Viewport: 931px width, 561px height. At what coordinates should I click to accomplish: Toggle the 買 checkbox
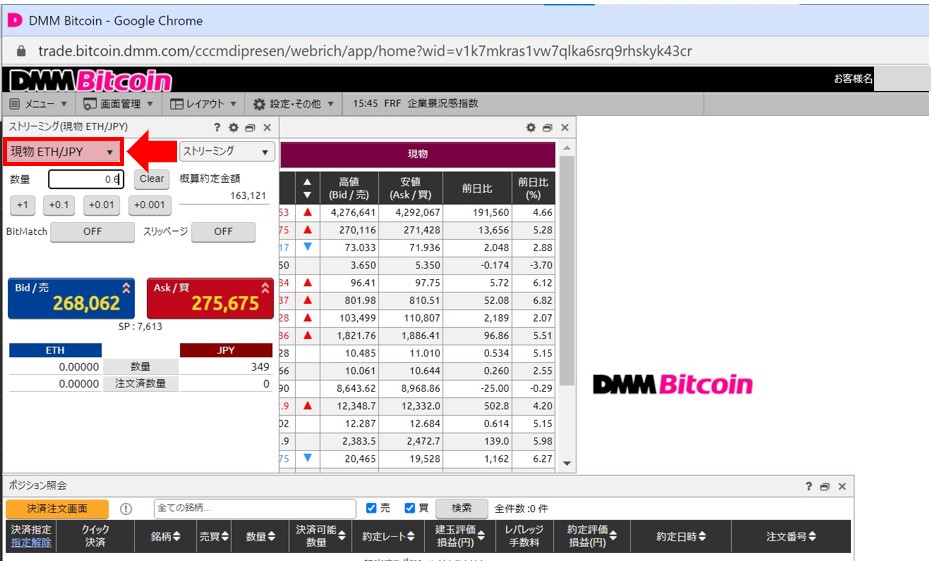[x=410, y=508]
